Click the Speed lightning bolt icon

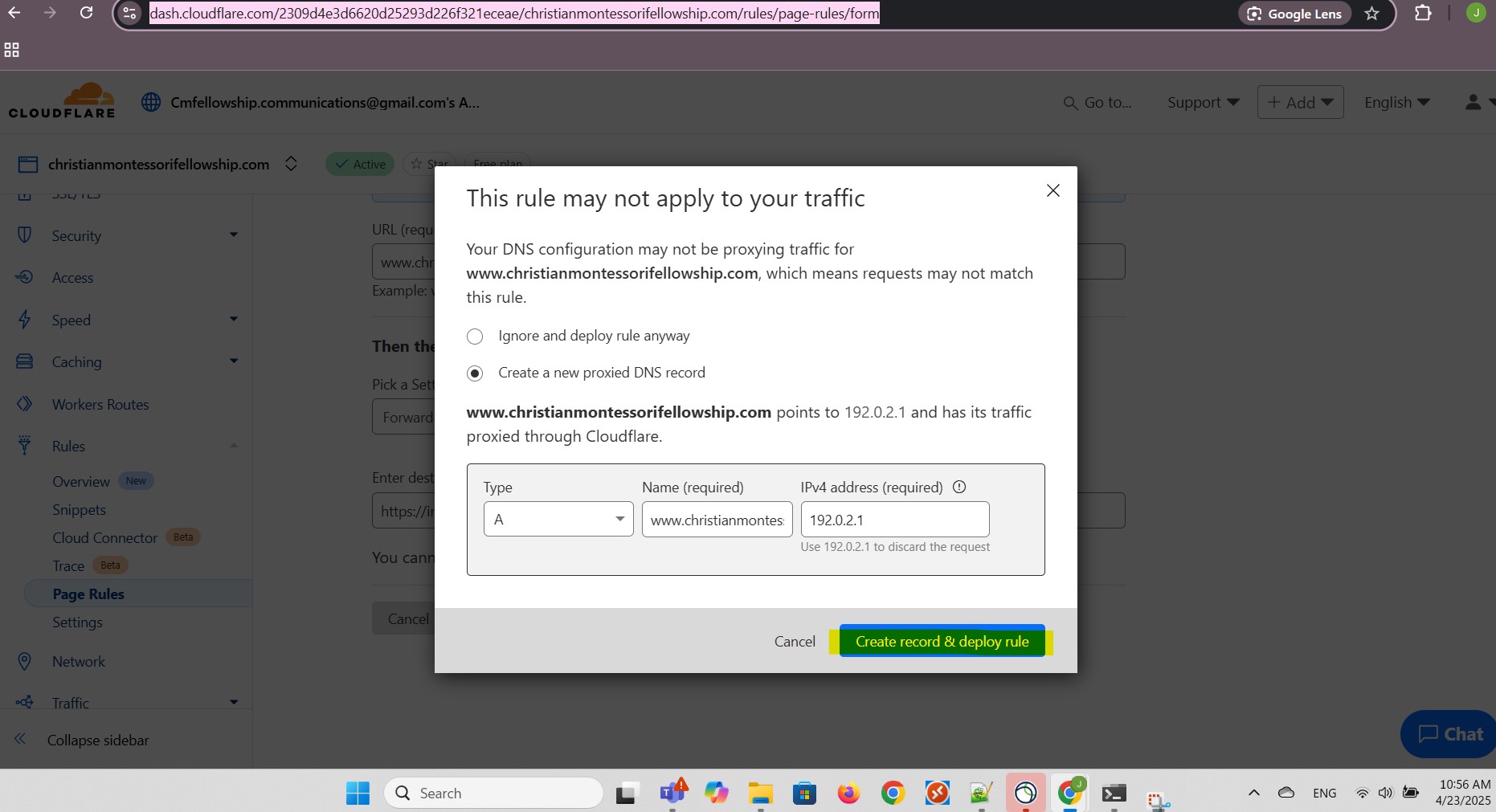[x=25, y=320]
